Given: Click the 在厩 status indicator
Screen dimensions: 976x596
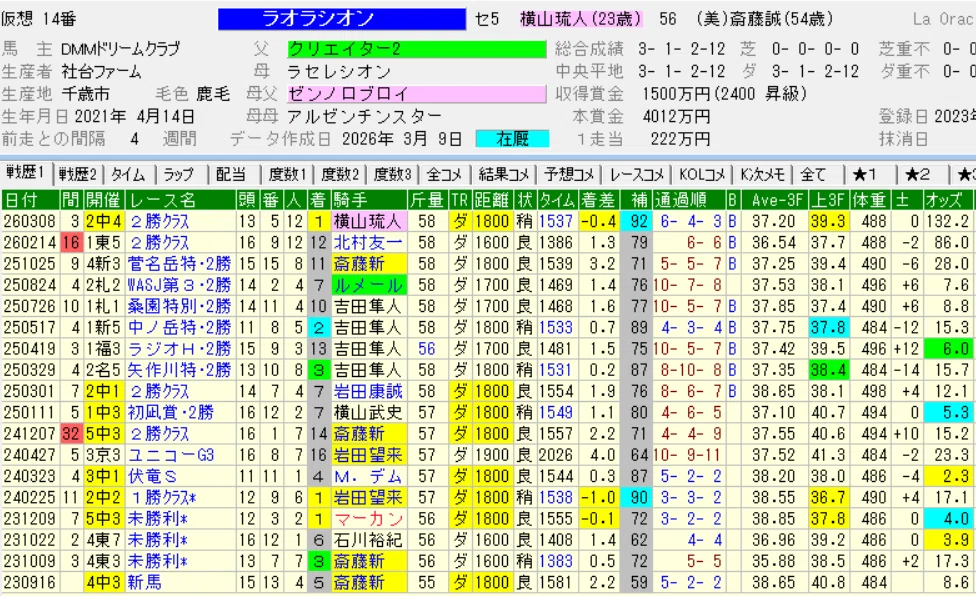Looking at the screenshot, I should (512, 139).
